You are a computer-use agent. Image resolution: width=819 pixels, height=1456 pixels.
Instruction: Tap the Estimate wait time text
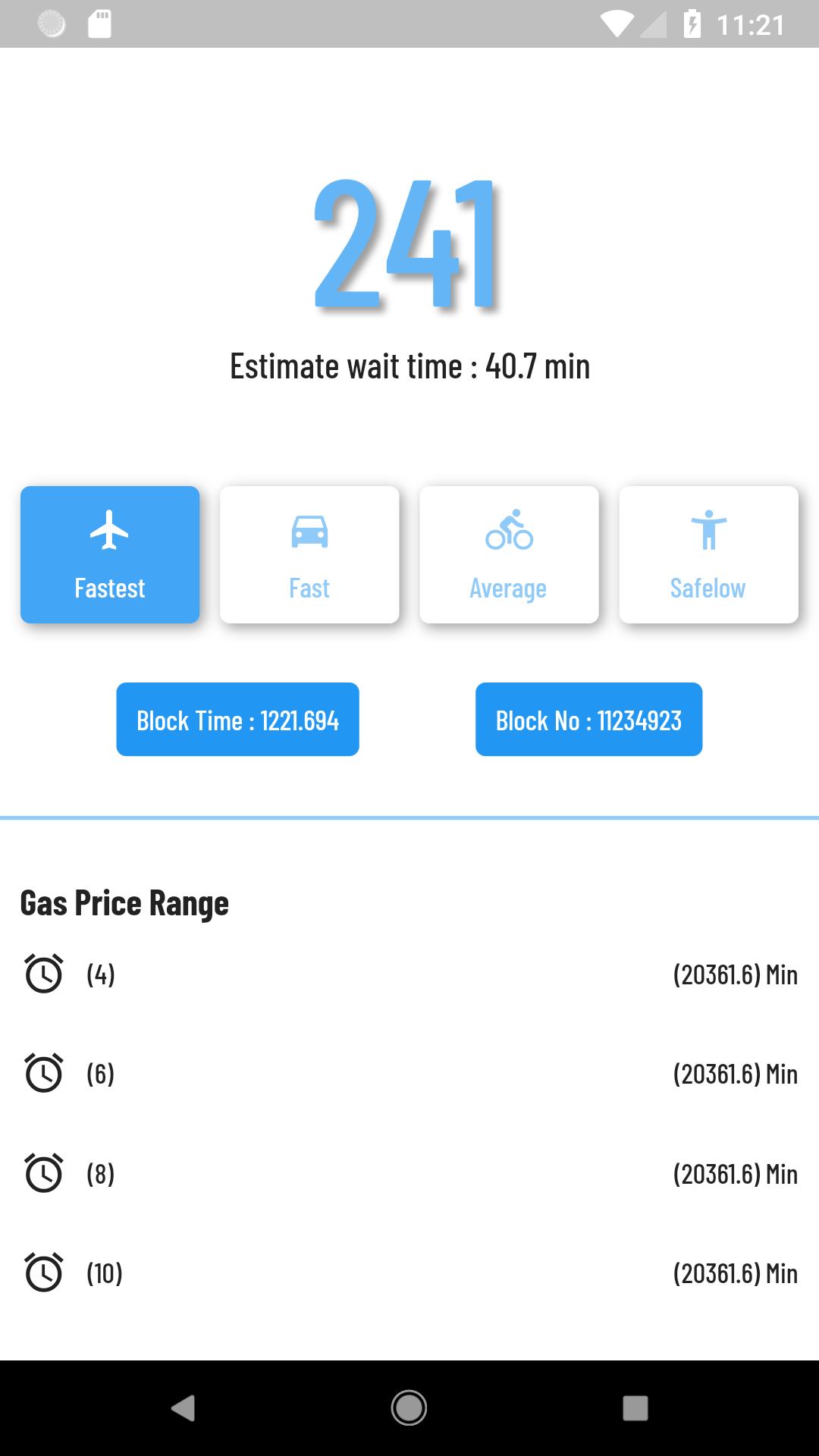pos(409,366)
